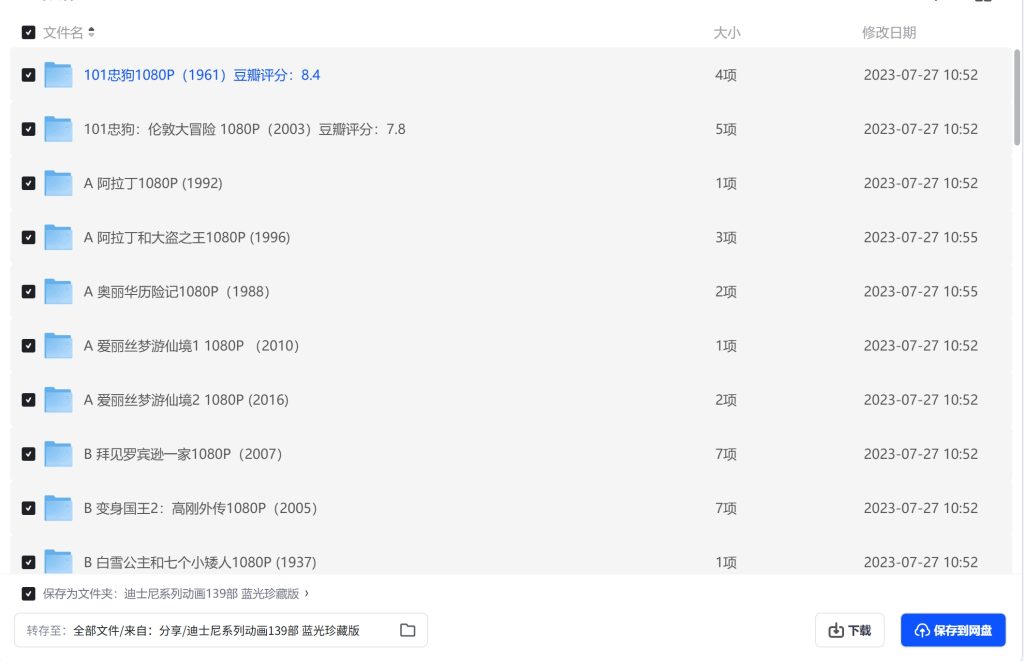The height and width of the screenshot is (661, 1024).
Task: Click 5项 size in 伦敦大冒险 row
Action: 726,129
